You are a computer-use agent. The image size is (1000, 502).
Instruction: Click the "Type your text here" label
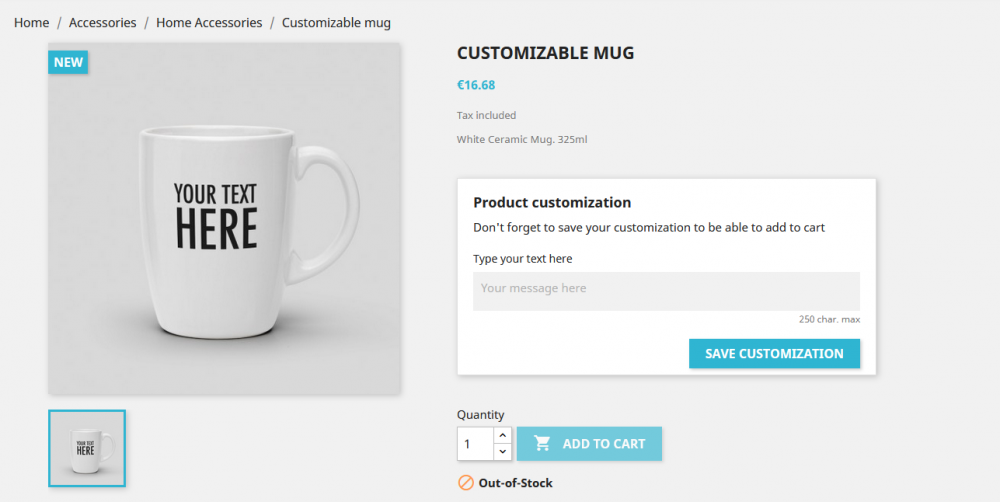tap(523, 259)
